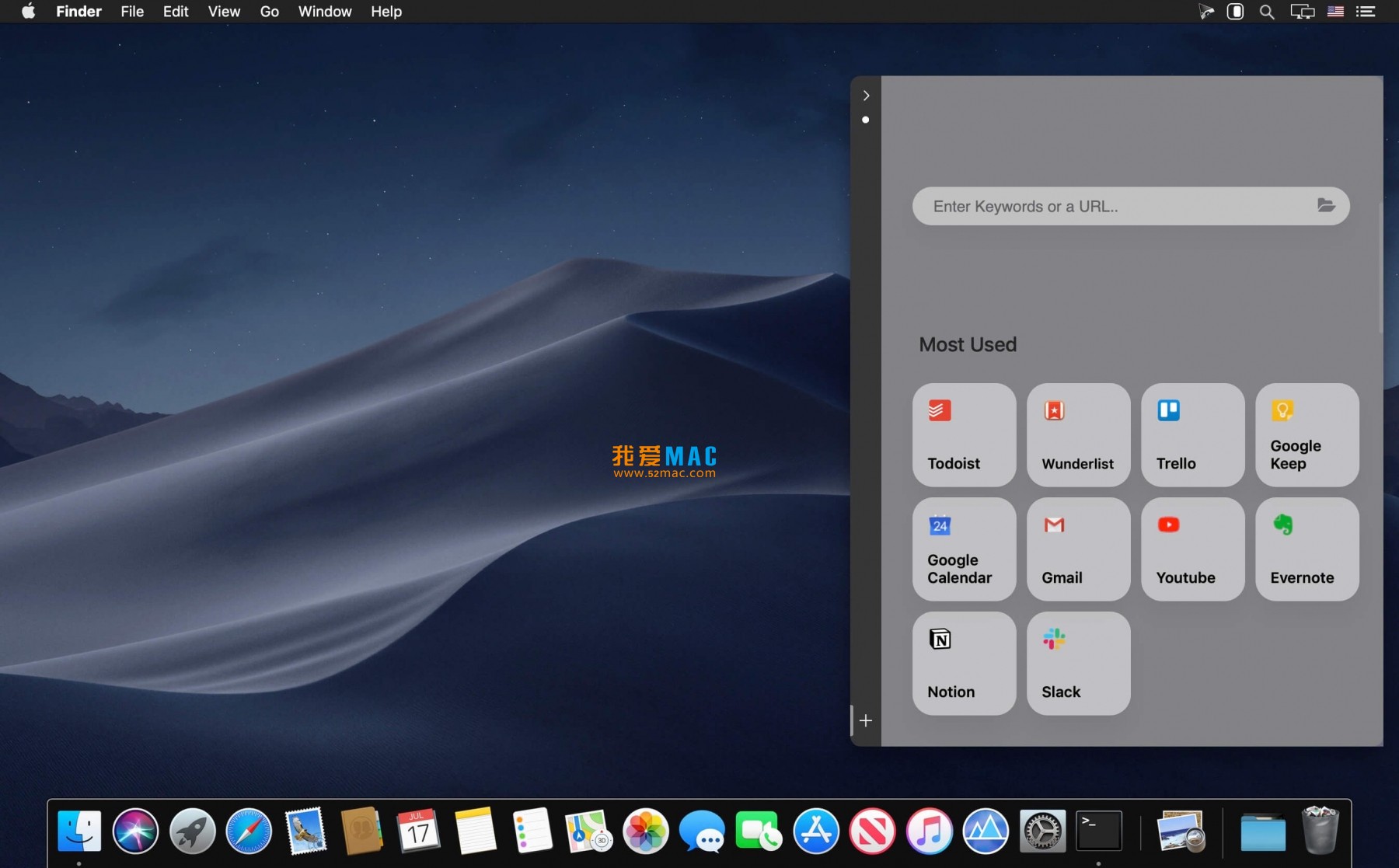
Task: Open Slack from Most Used
Action: point(1077,662)
